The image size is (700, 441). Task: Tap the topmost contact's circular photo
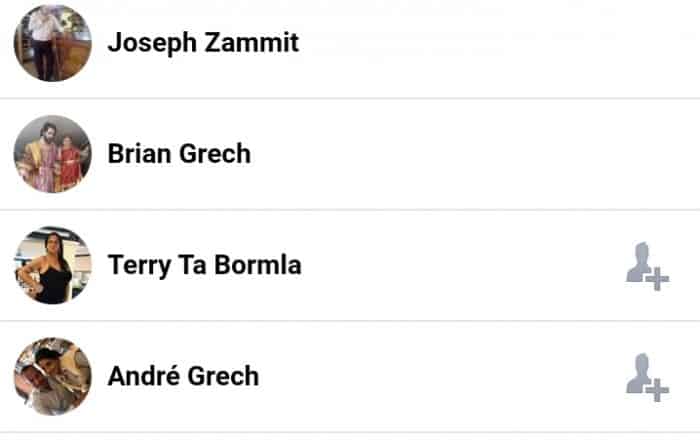[x=52, y=43]
